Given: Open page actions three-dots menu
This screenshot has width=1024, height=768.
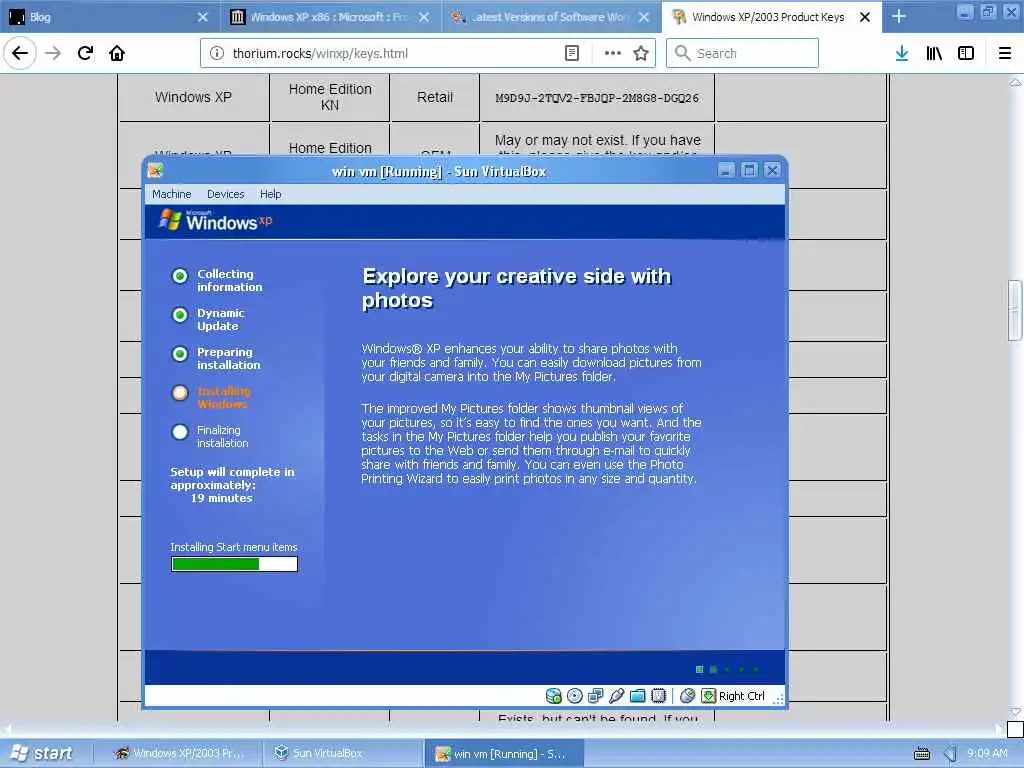Looking at the screenshot, I should (x=613, y=53).
